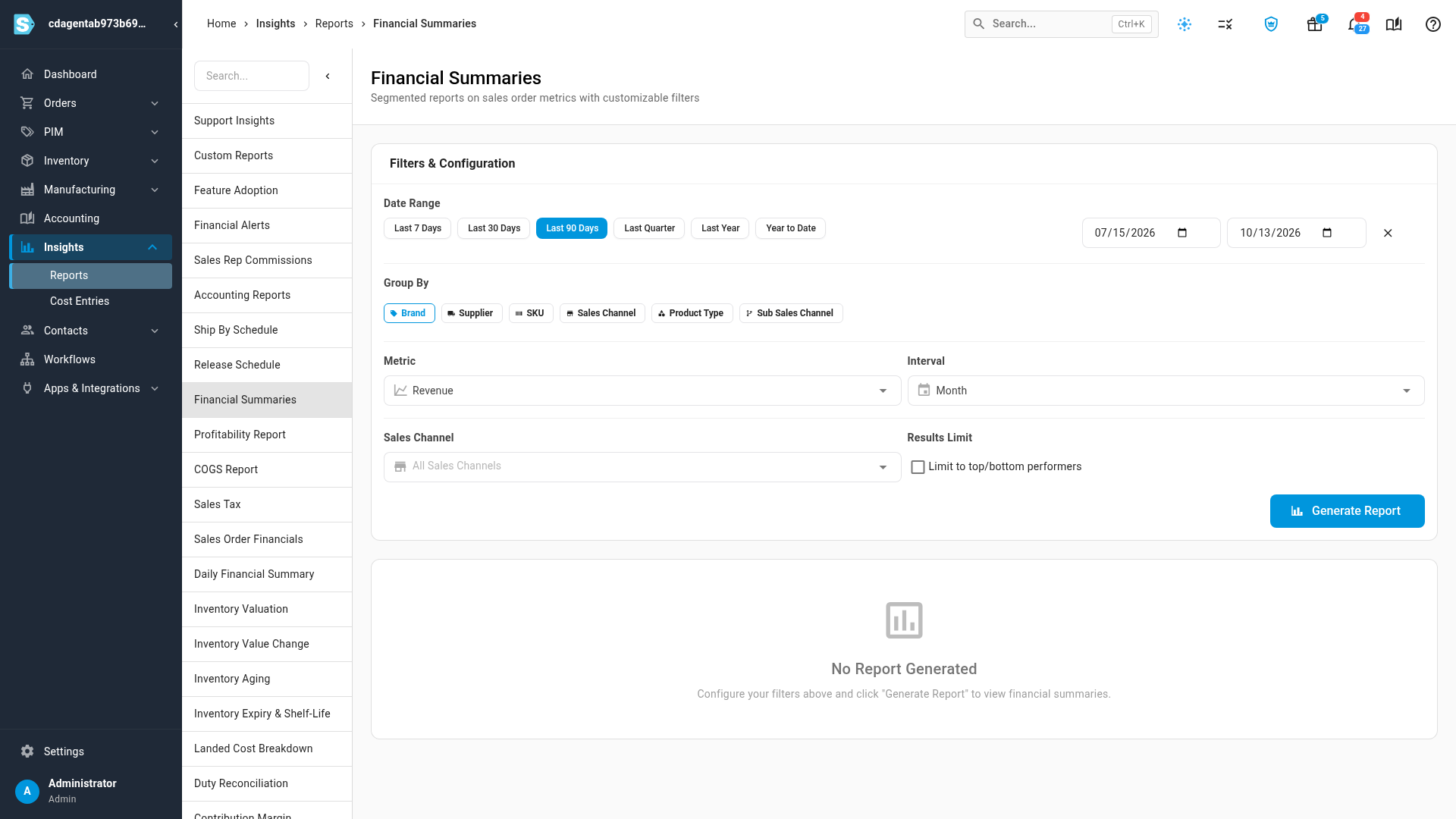Click the Orders cart icon
The height and width of the screenshot is (819, 1456).
coord(27,103)
